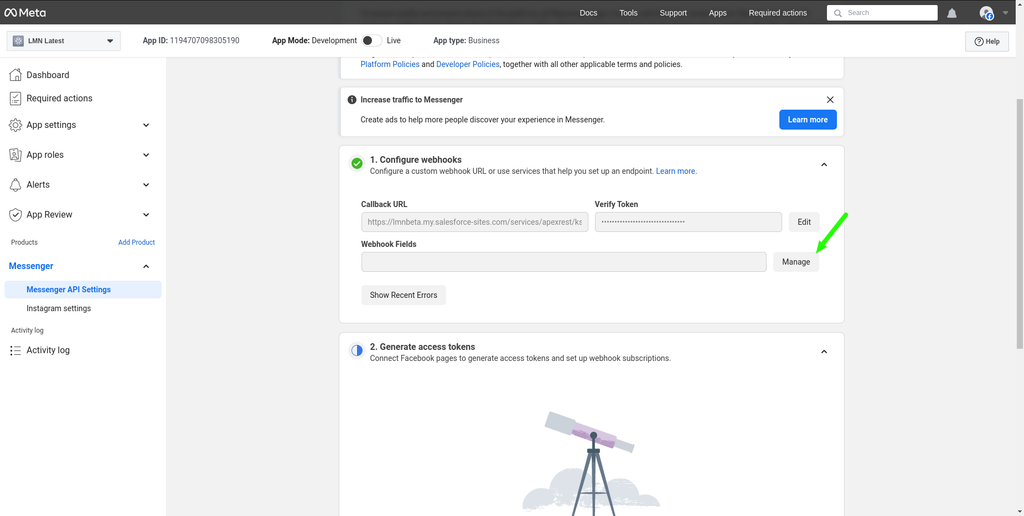
Task: Open the LMN Latest app selector dropdown
Action: pos(63,40)
